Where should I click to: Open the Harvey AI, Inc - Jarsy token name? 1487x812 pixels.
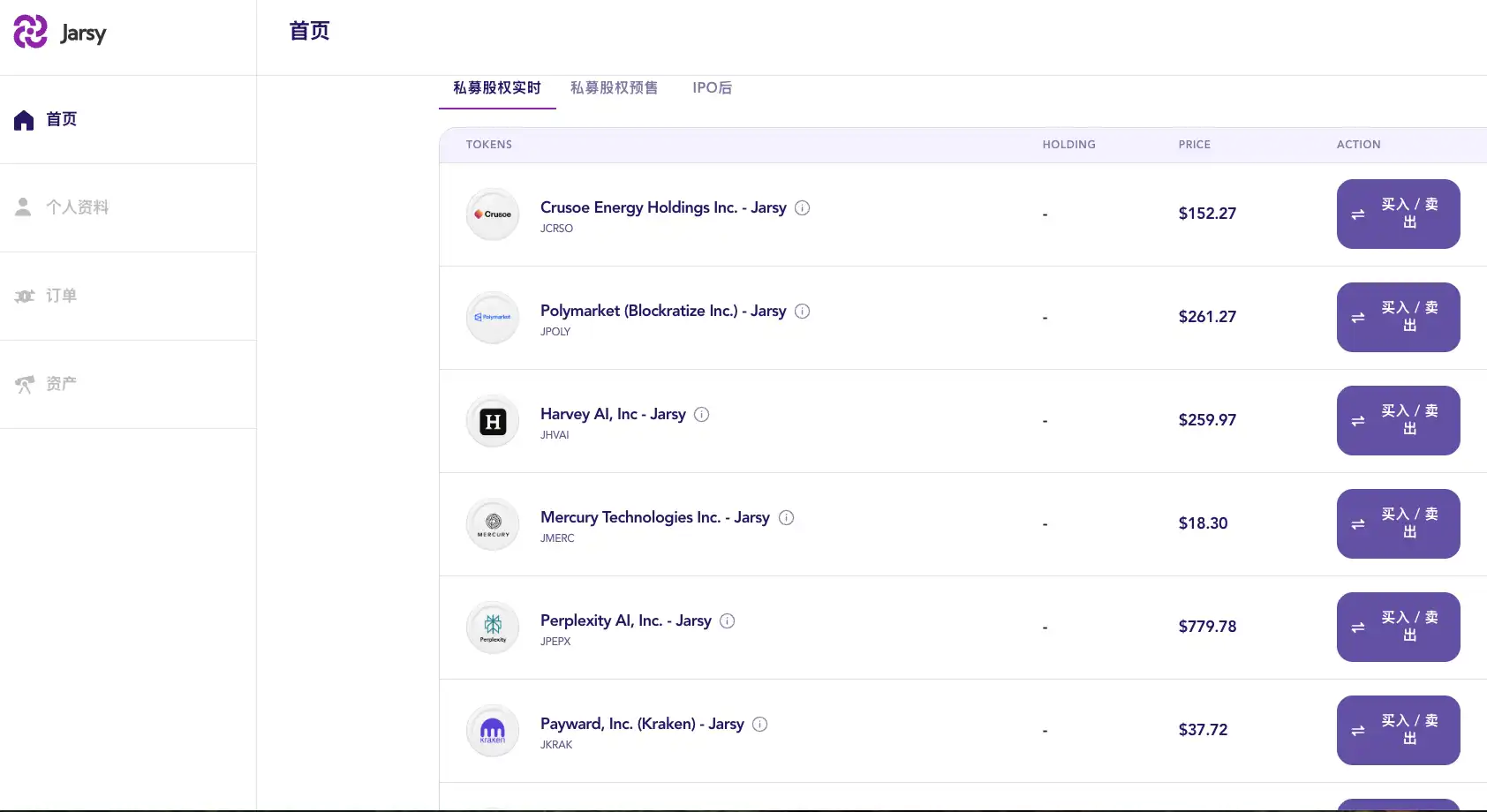click(x=613, y=414)
